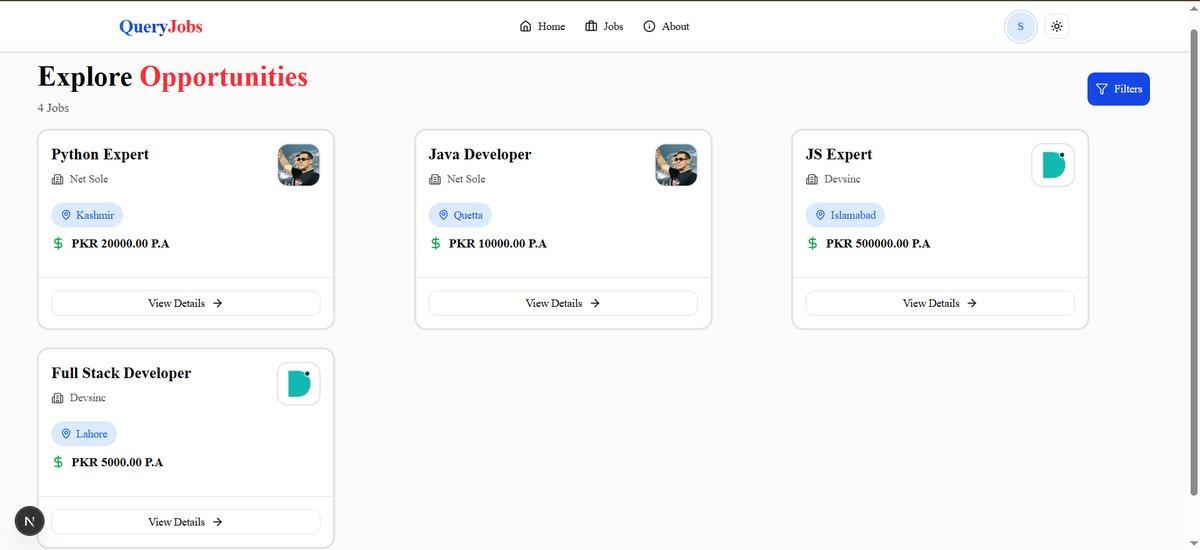Open the Filters button
Viewport: 1200px width, 550px height.
(x=1118, y=89)
